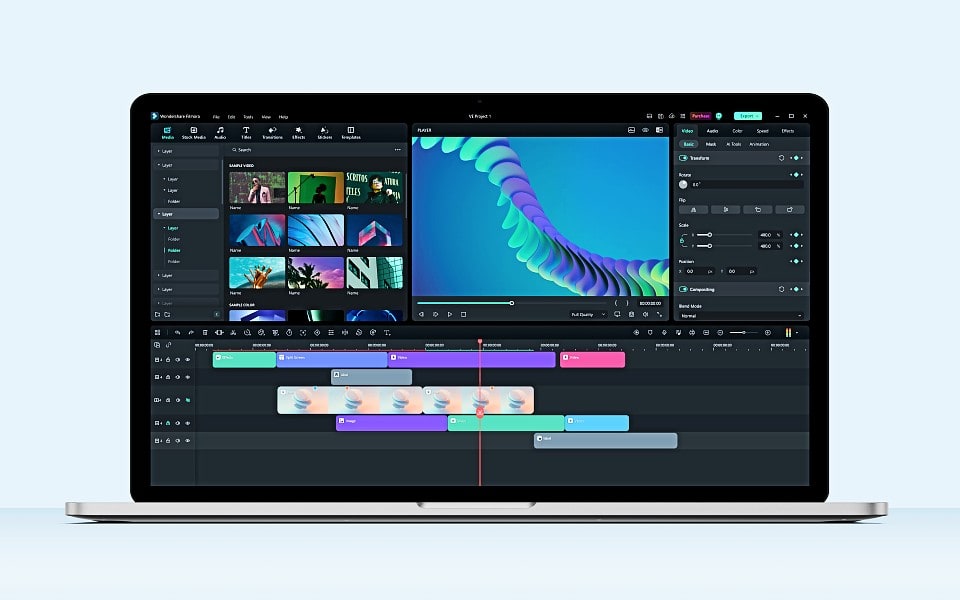Open the Blend Mode dropdown
The width and height of the screenshot is (960, 600).
(x=741, y=316)
